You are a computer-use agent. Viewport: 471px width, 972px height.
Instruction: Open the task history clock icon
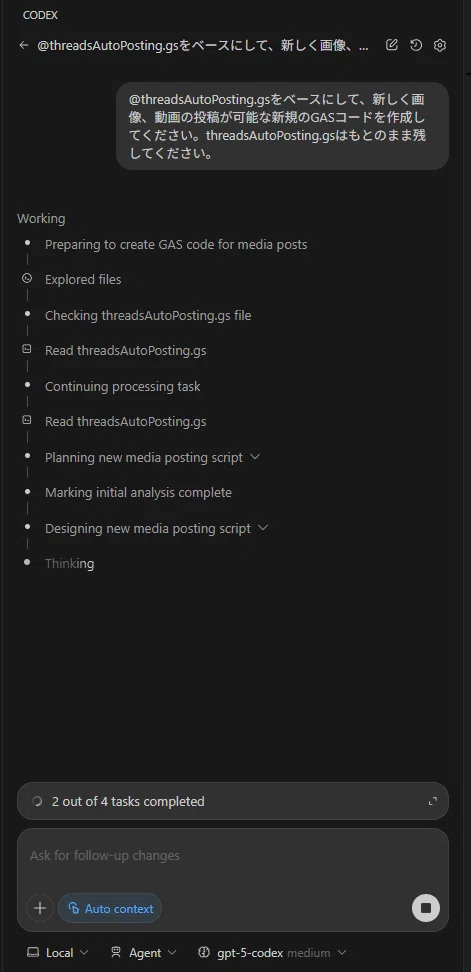(416, 45)
